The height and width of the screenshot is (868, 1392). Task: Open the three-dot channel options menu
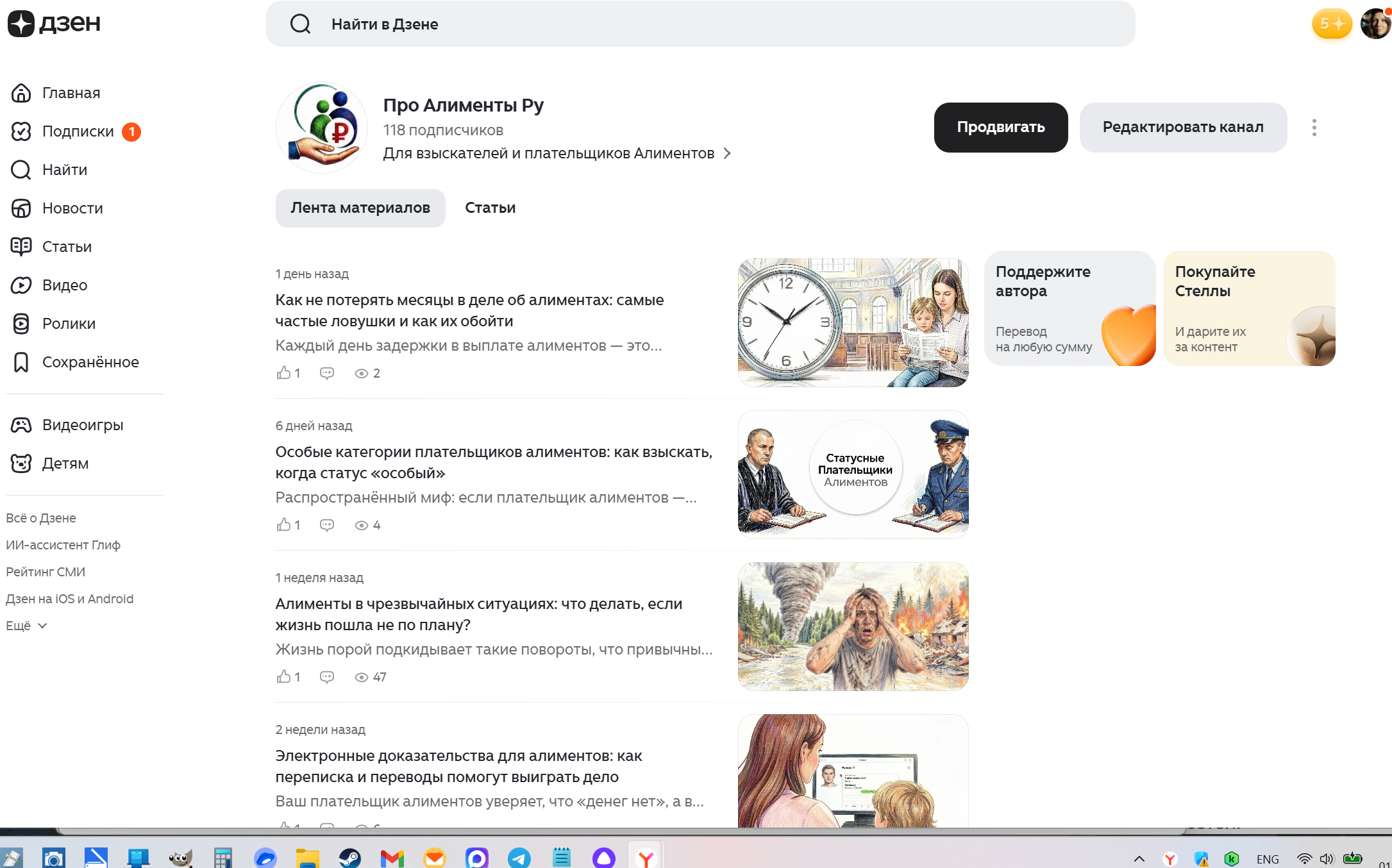[x=1314, y=128]
